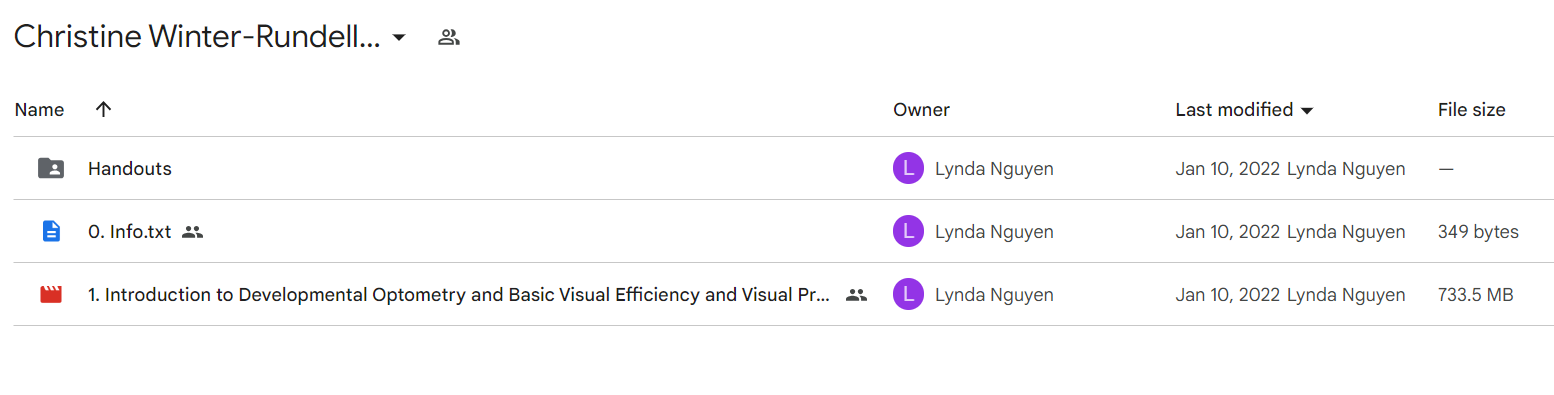
Task: Click Lynda Nguyen avatar in Info.txt row
Action: (x=907, y=232)
